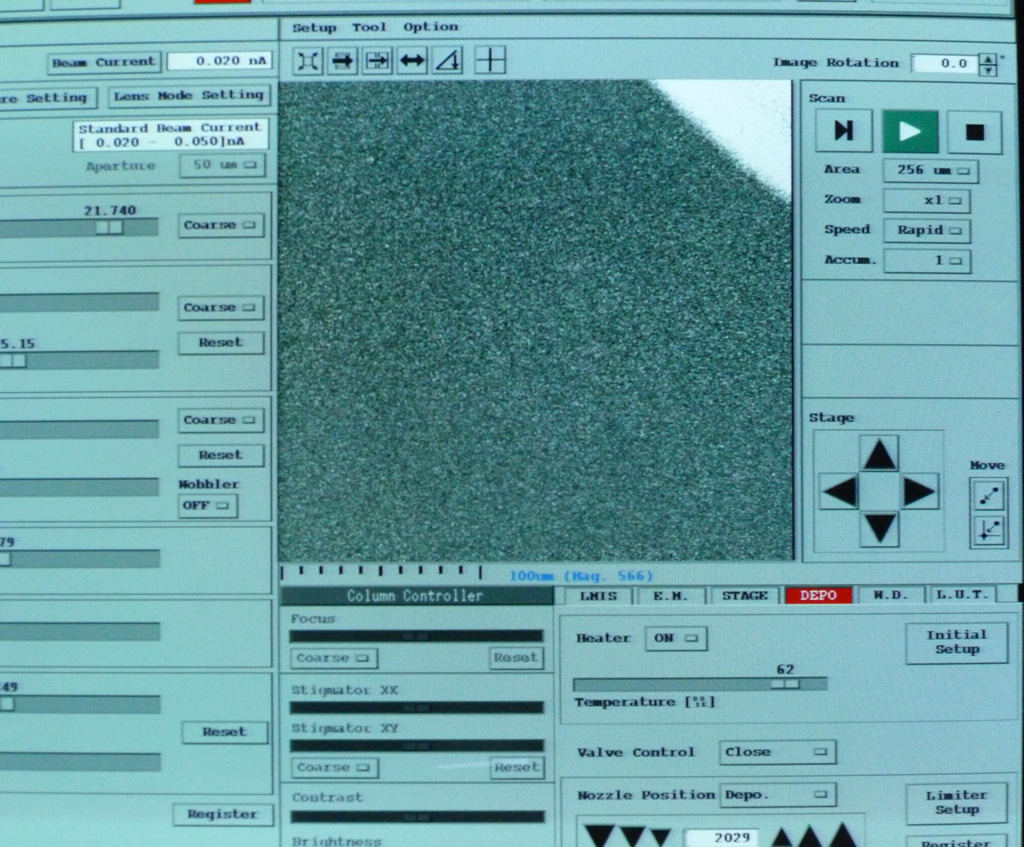Click the Temperature slider handle
Viewport: 1024px width, 847px height.
click(785, 684)
